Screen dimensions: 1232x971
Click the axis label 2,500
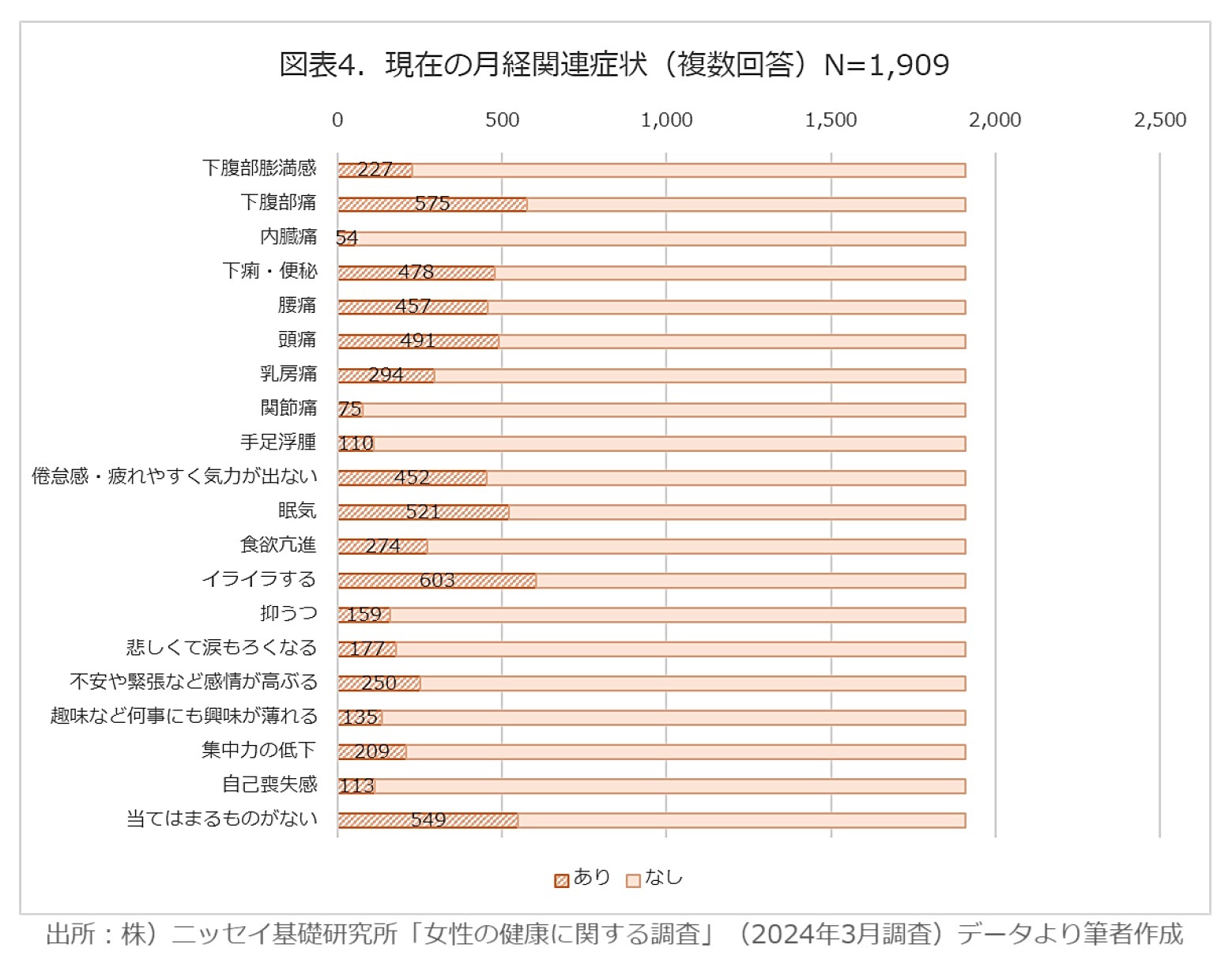(x=1159, y=119)
